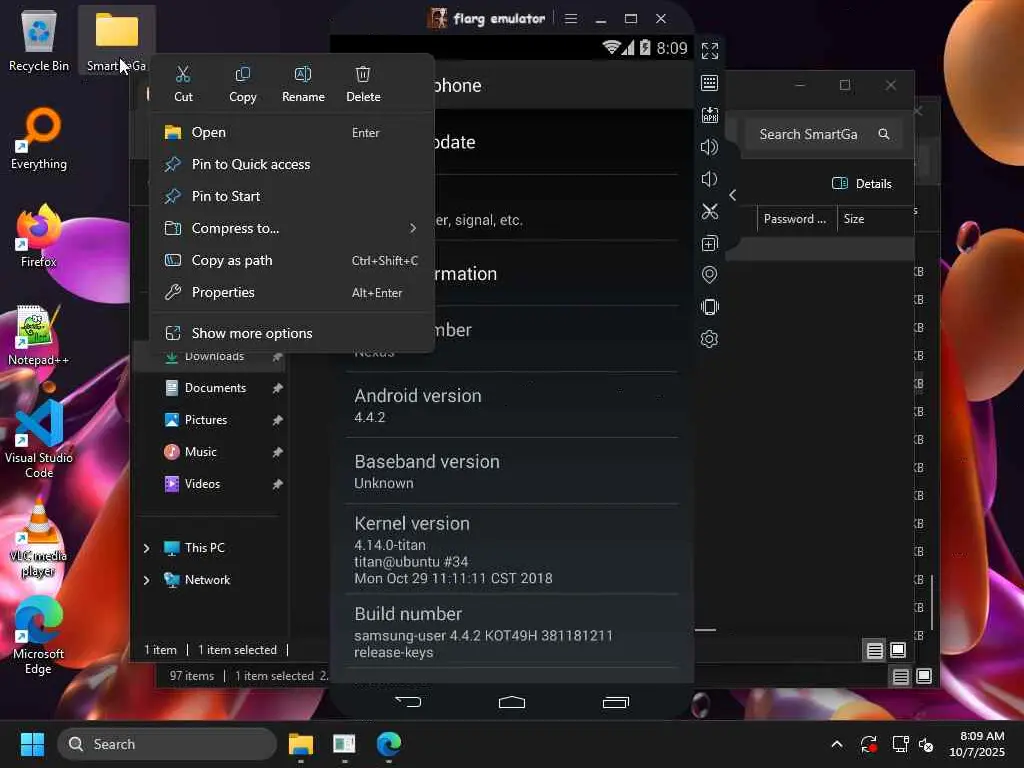This screenshot has height=768, width=1024.
Task: Expand the Compress to submenu arrow
Action: pos(413,228)
